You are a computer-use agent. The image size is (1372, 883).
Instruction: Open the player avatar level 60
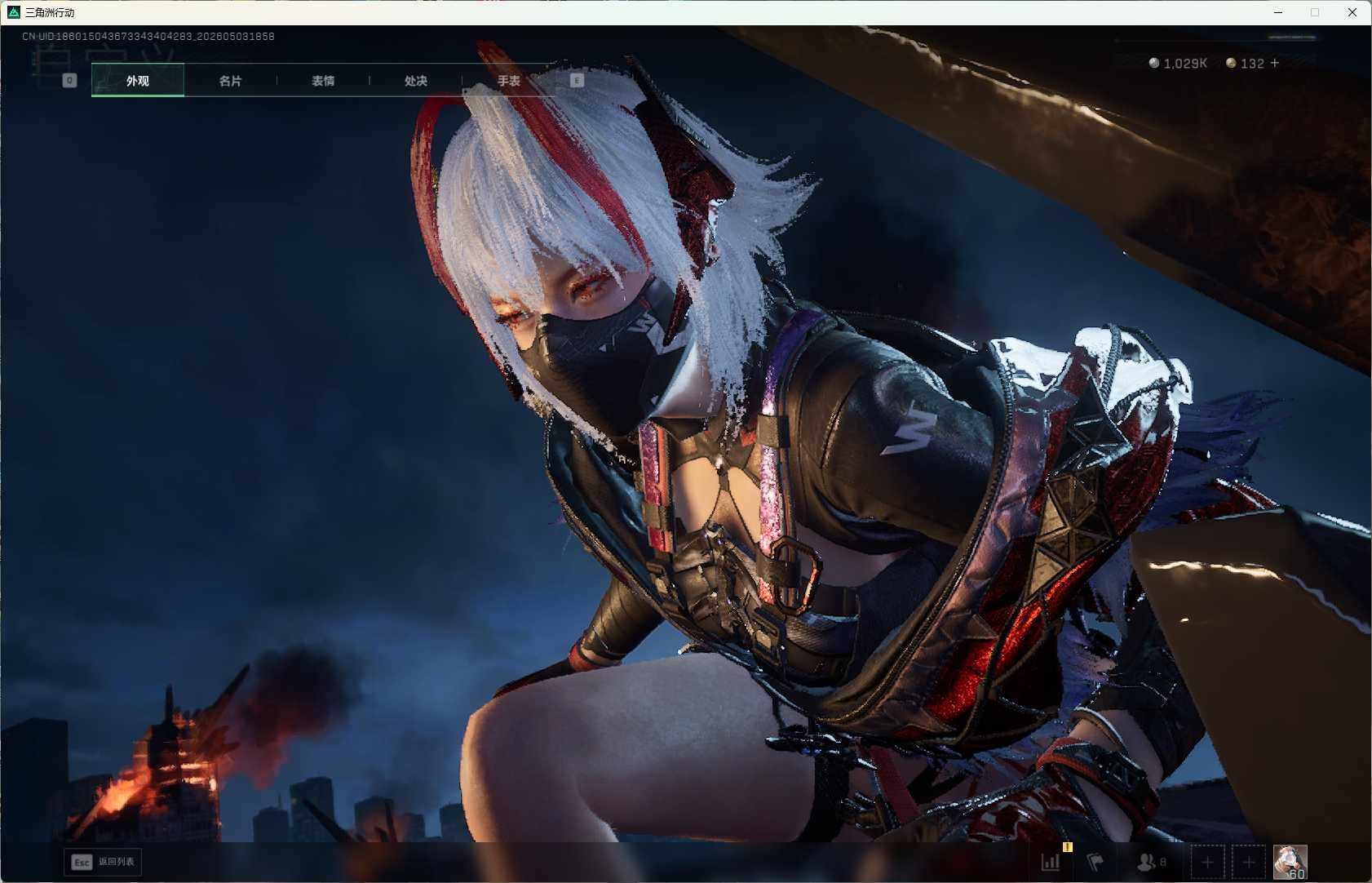tap(1290, 862)
